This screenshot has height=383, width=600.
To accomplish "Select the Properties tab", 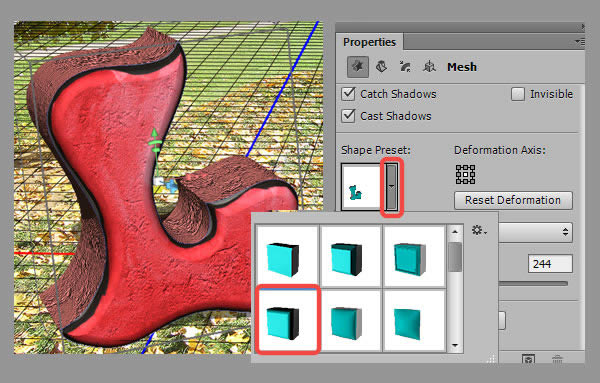I will (x=369, y=42).
